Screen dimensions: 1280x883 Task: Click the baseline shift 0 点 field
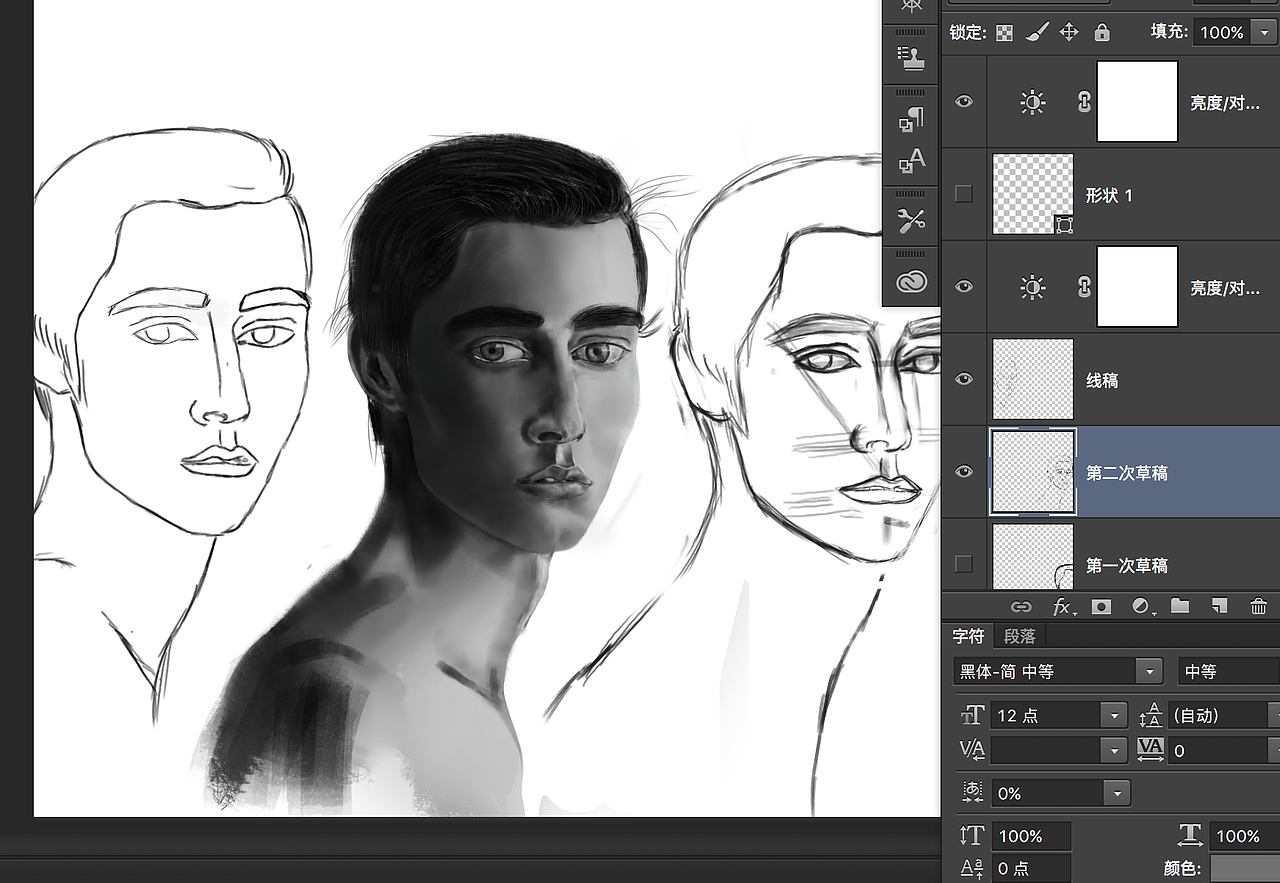click(x=1031, y=869)
